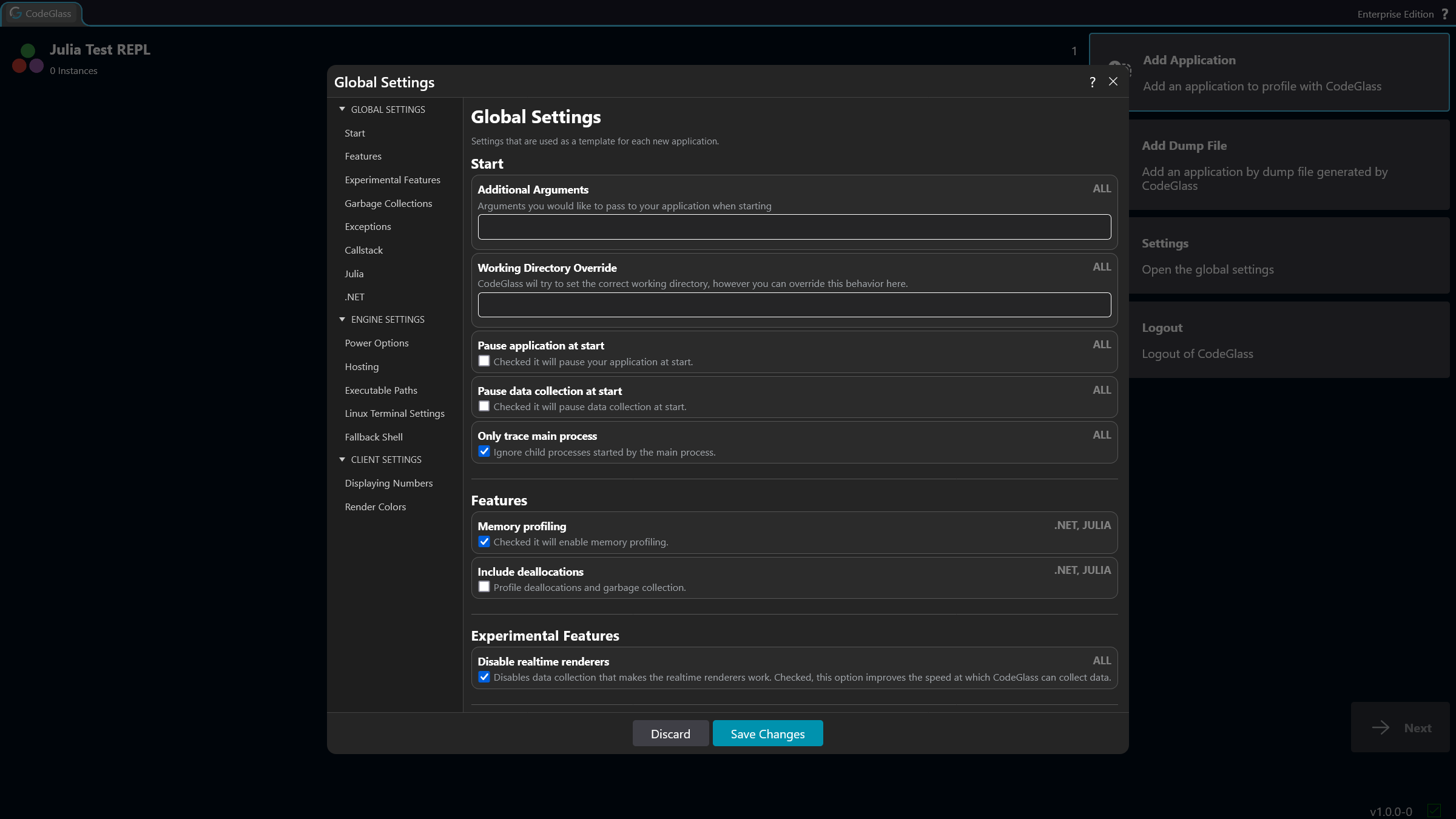Open Exceptions settings section
Viewport: 1456px width, 819px height.
tap(368, 226)
